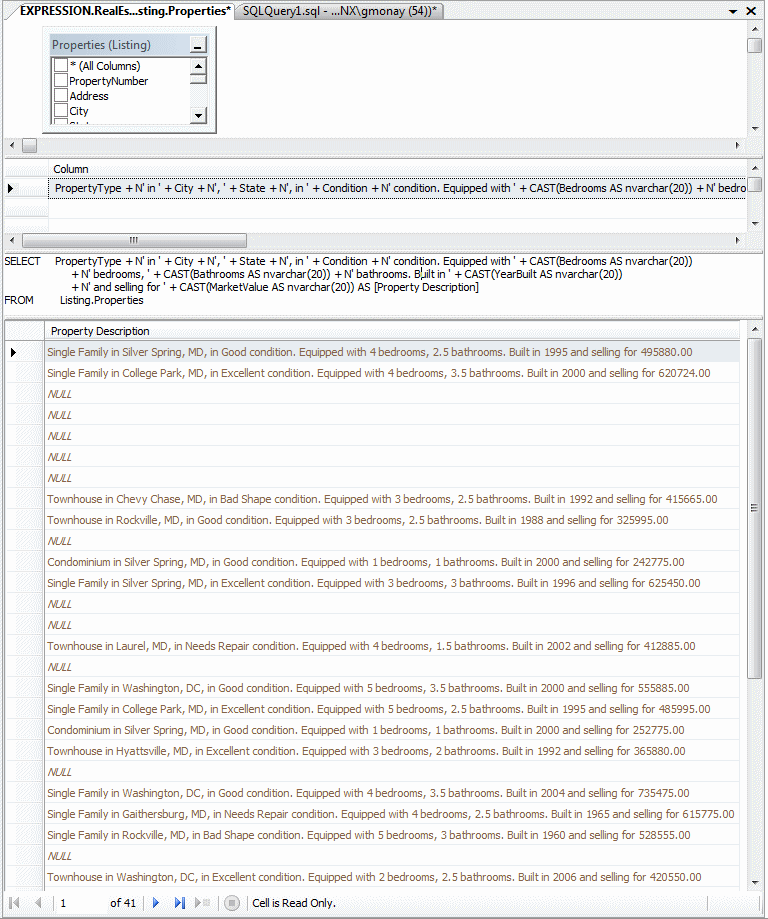This screenshot has height=919, width=768.
Task: Go to first record in navigation bar
Action: (x=15, y=903)
